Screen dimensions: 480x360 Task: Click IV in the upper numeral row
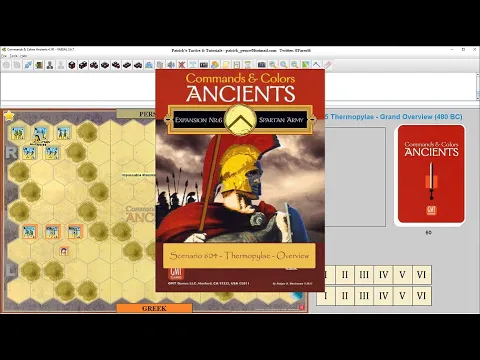tap(383, 275)
